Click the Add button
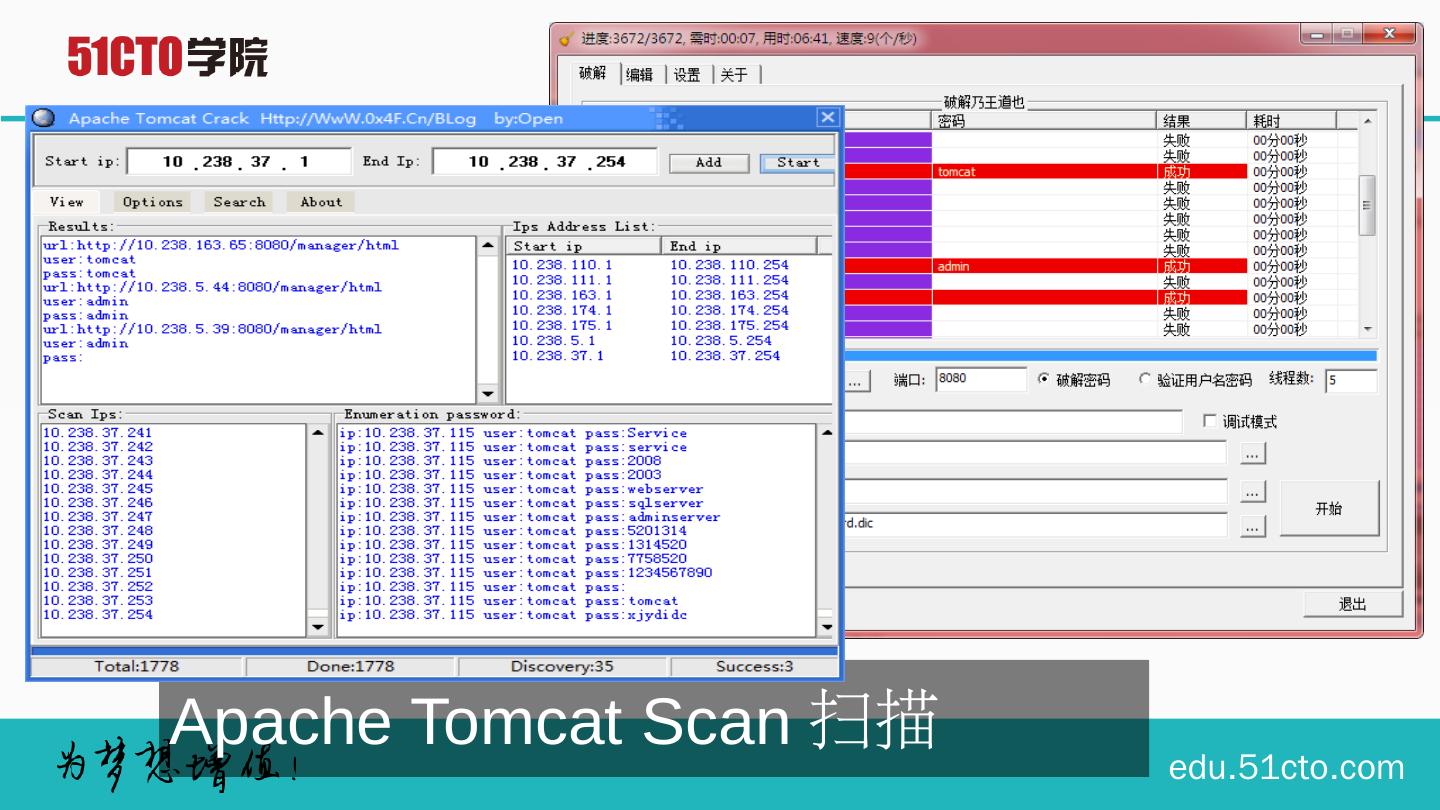Viewport: 1440px width, 810px height. tap(709, 162)
